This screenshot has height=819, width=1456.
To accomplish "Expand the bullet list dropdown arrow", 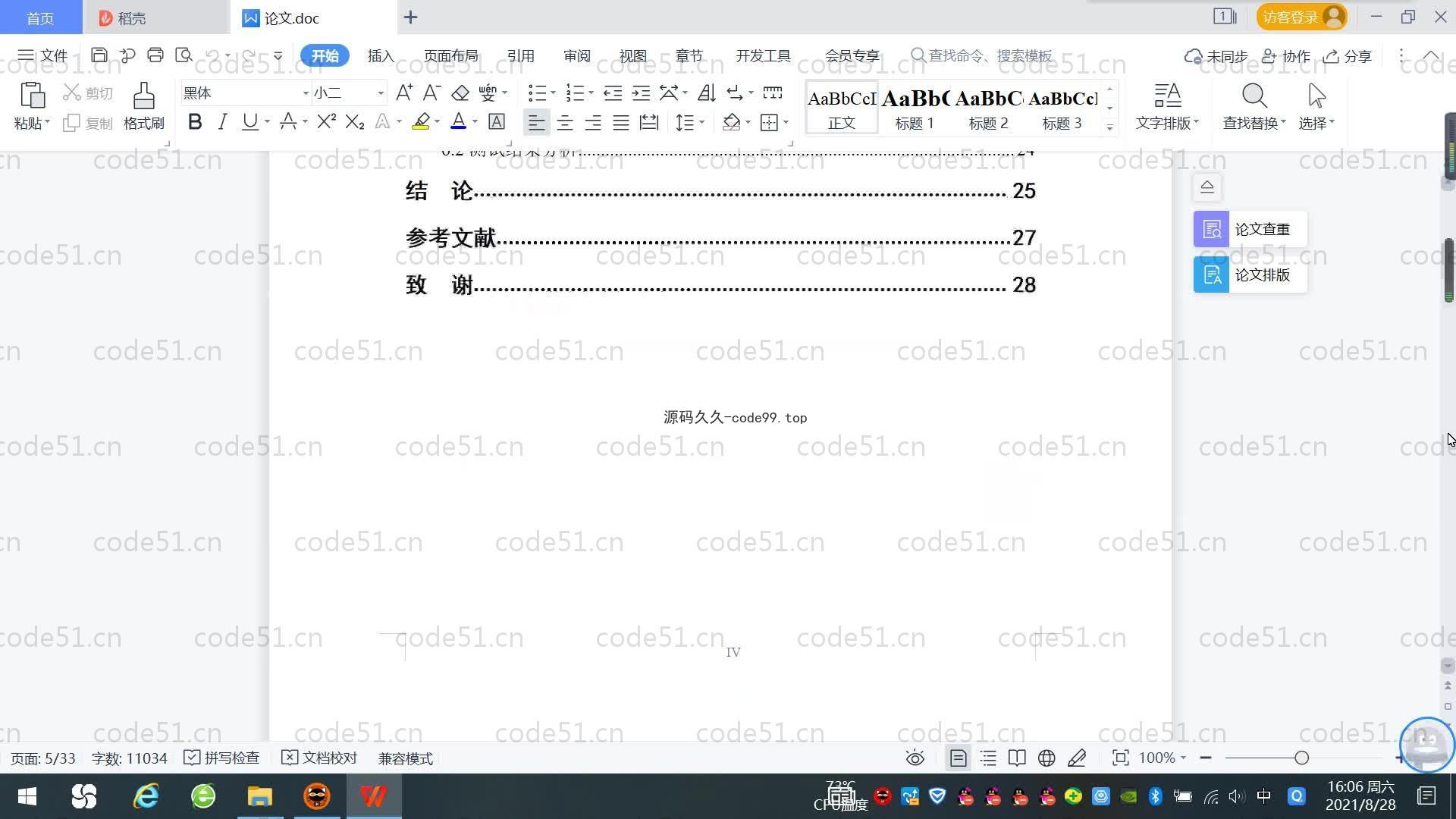I will pos(553,93).
